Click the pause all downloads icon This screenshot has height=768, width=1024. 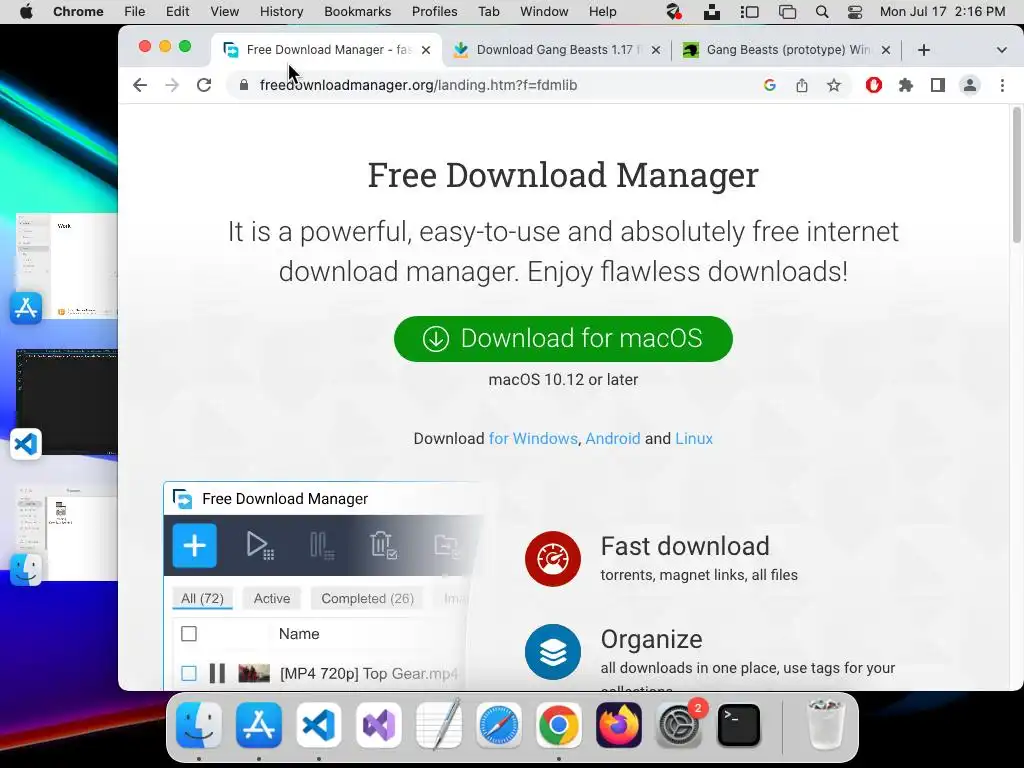pyautogui.click(x=322, y=545)
